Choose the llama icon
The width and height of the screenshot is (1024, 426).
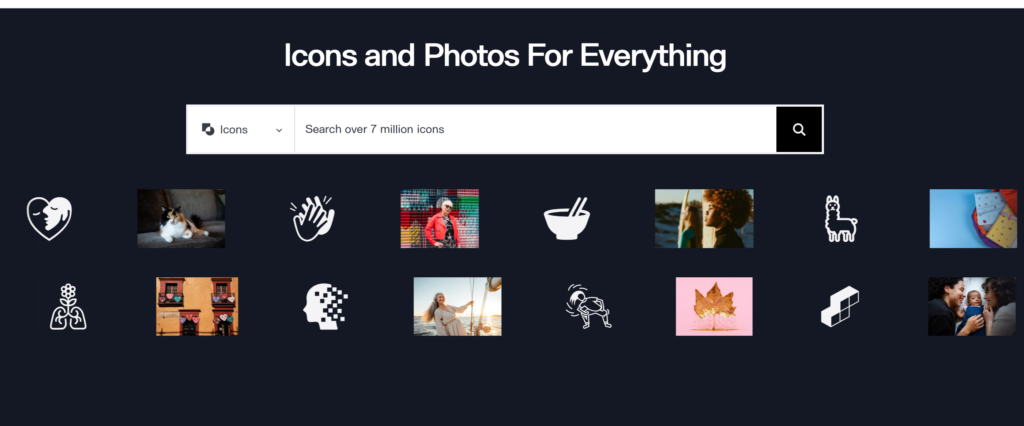tap(840, 218)
